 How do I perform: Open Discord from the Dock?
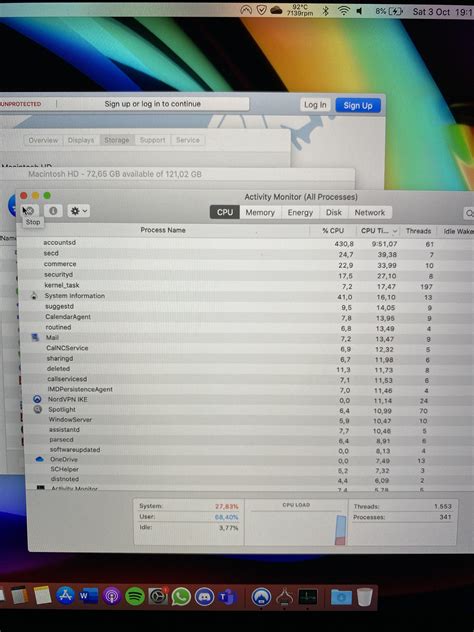[204, 597]
